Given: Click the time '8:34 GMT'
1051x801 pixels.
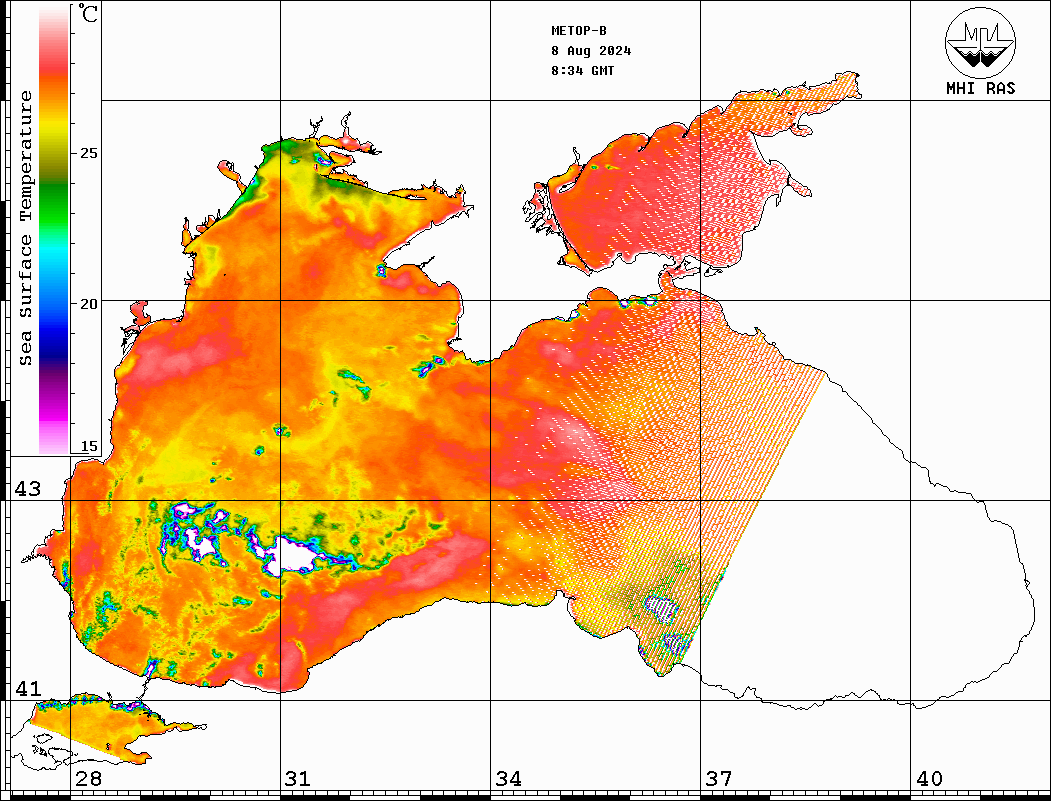Looking at the screenshot, I should (x=583, y=70).
